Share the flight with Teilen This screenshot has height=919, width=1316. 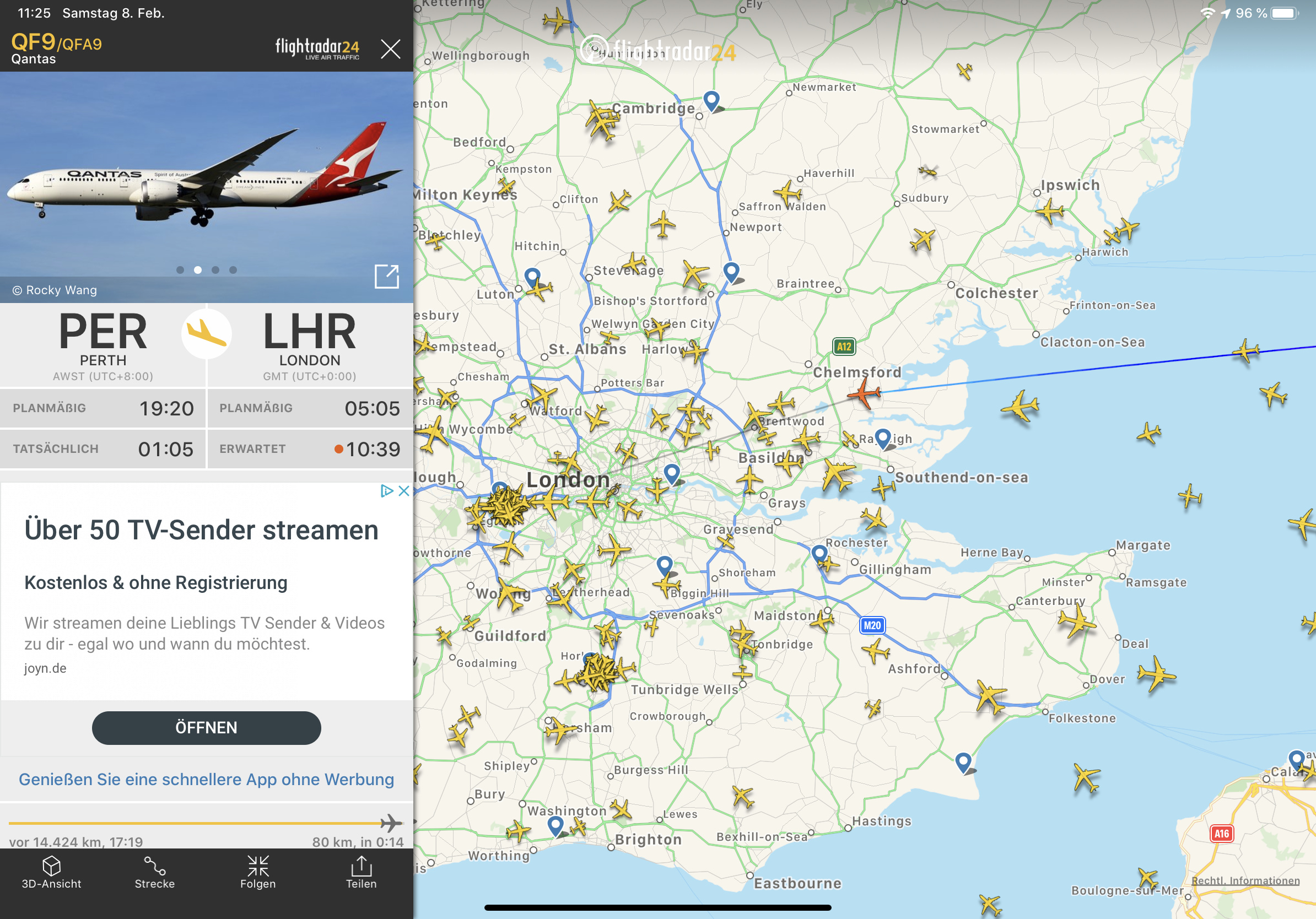point(361,872)
